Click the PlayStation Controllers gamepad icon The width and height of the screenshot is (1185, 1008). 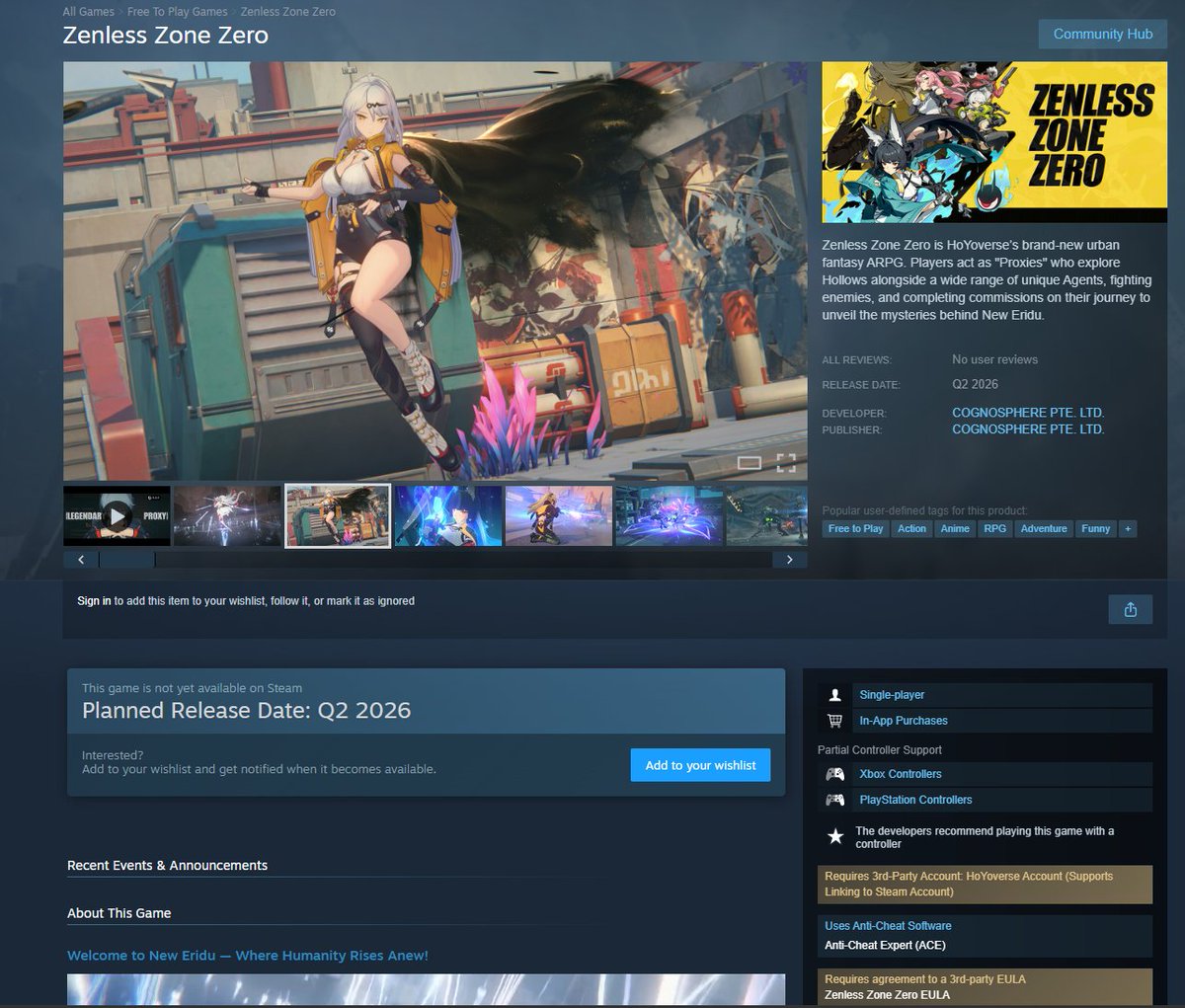pos(835,800)
